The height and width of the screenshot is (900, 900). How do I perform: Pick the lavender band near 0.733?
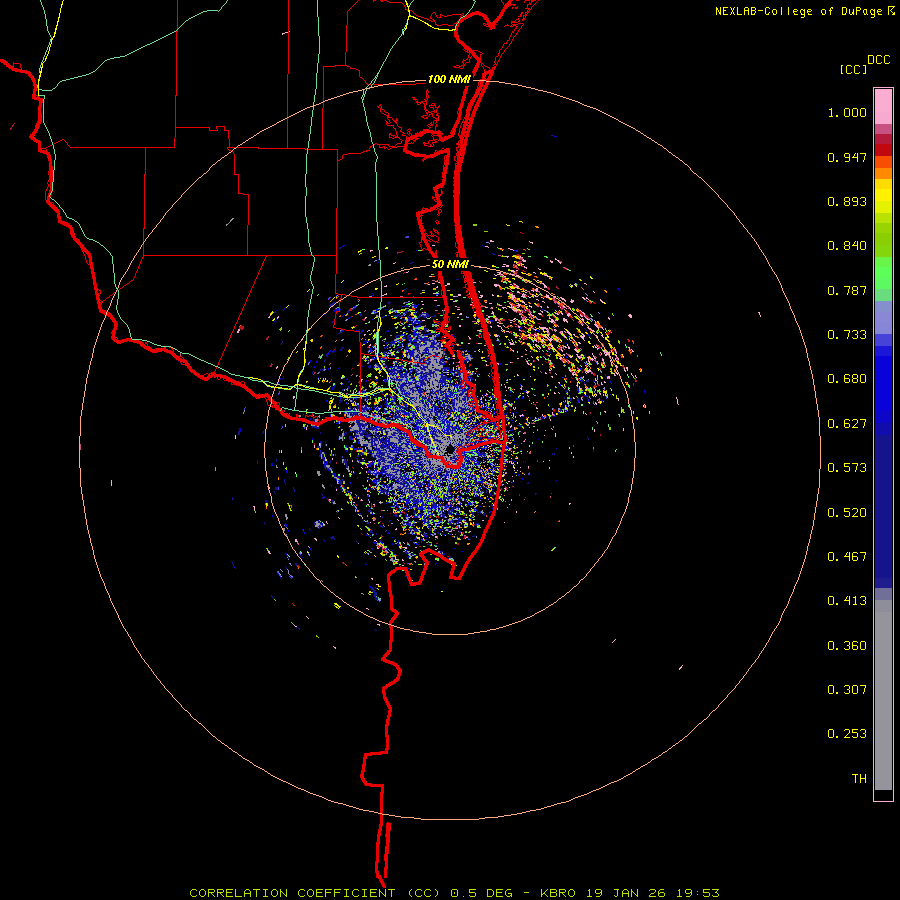pos(883,317)
